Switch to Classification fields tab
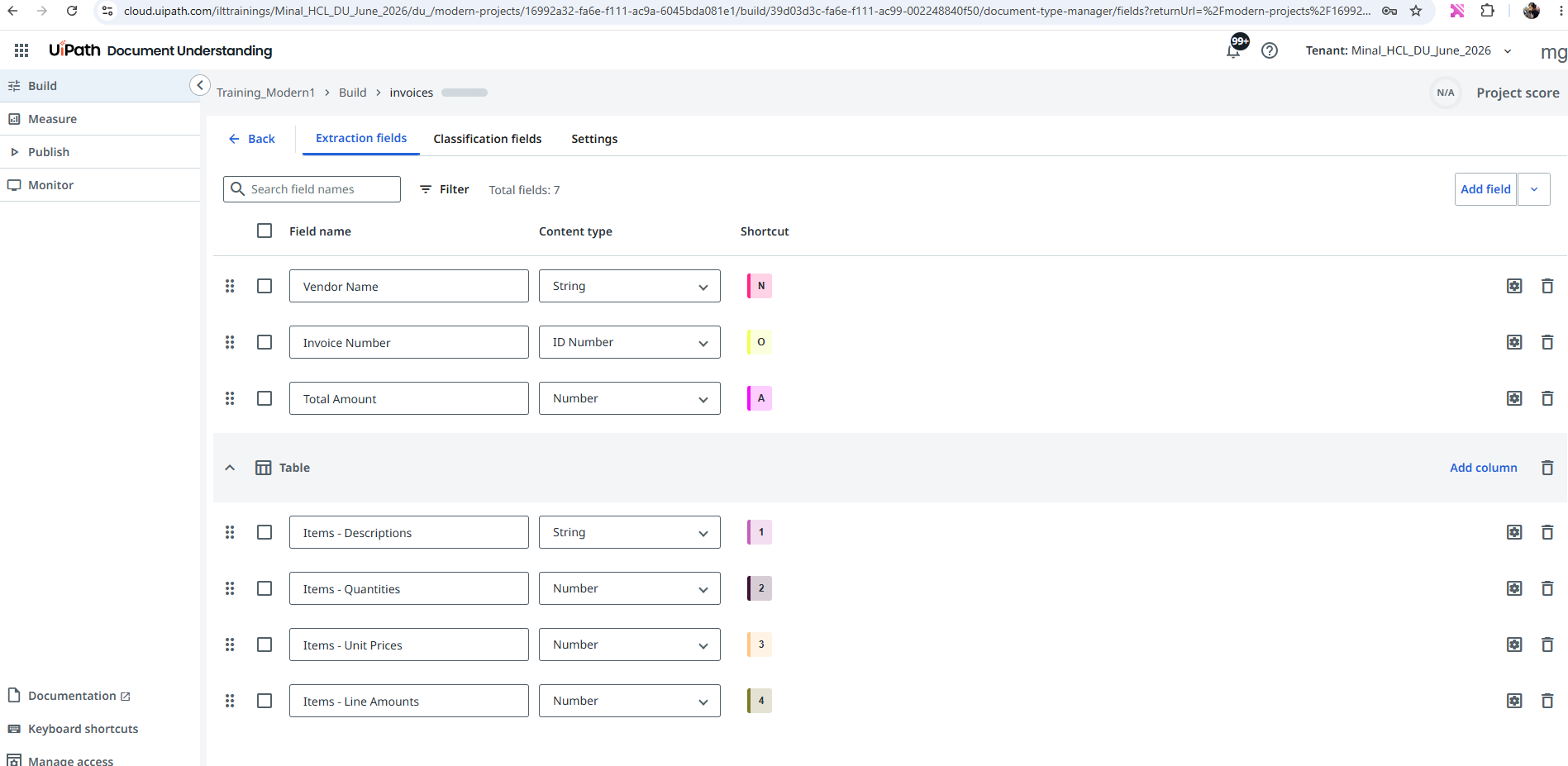Viewport: 1568px width, 766px height. (x=488, y=139)
